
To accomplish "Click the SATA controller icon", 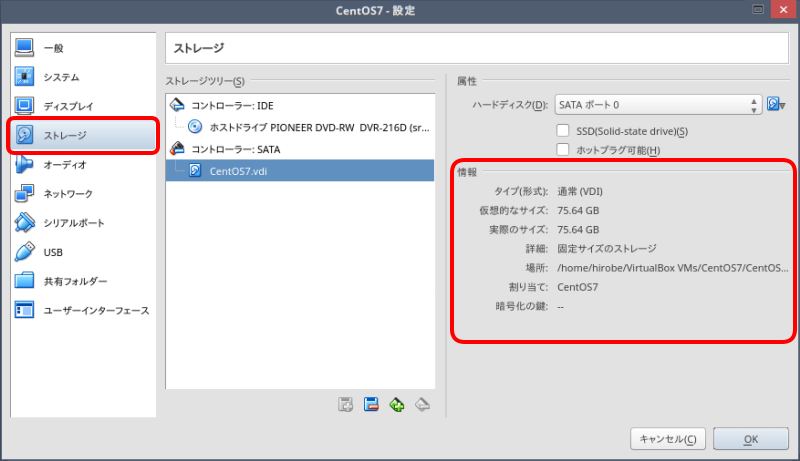I will click(x=177, y=148).
